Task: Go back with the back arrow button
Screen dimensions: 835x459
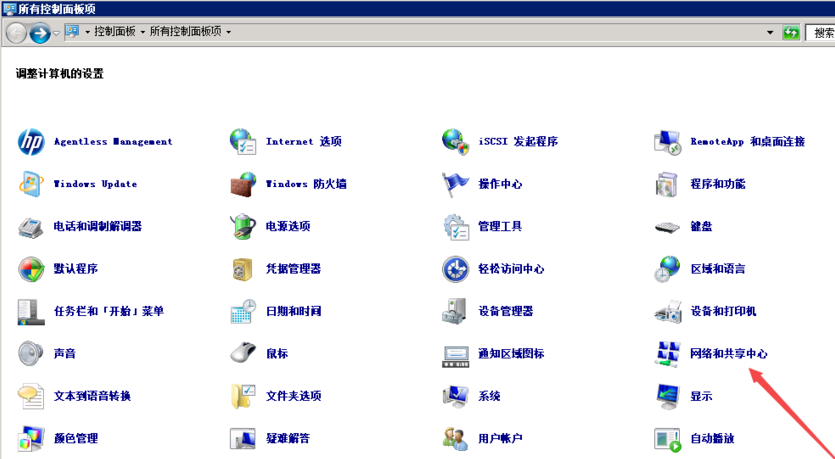Action: 16,34
